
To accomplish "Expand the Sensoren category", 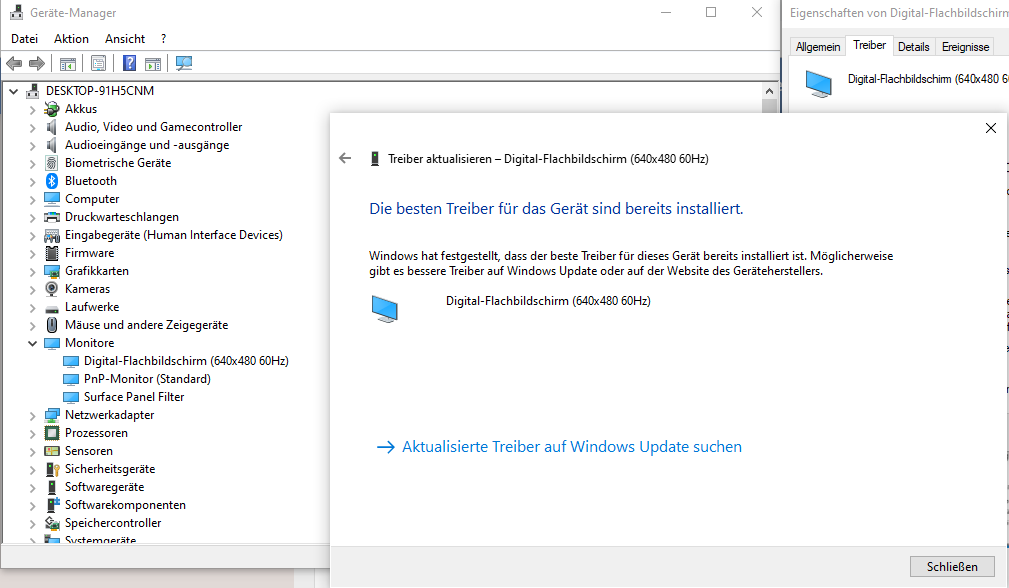I will point(33,452).
